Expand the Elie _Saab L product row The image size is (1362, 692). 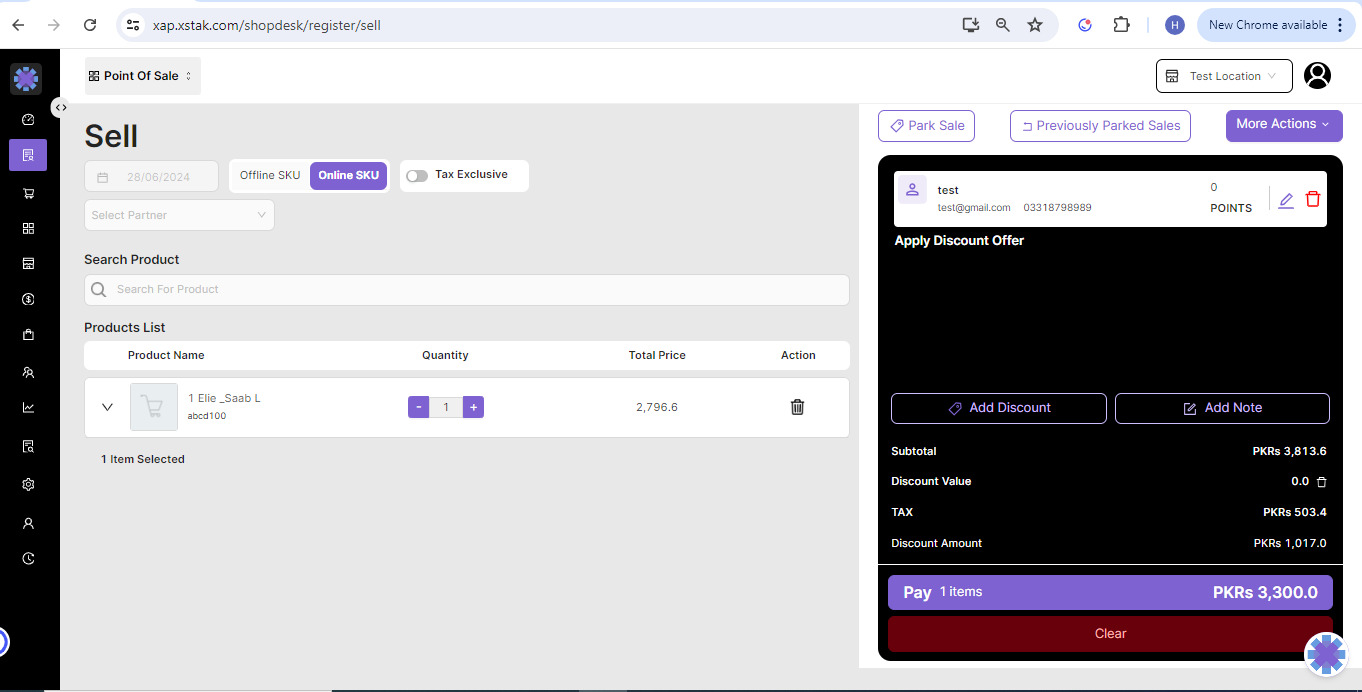108,407
